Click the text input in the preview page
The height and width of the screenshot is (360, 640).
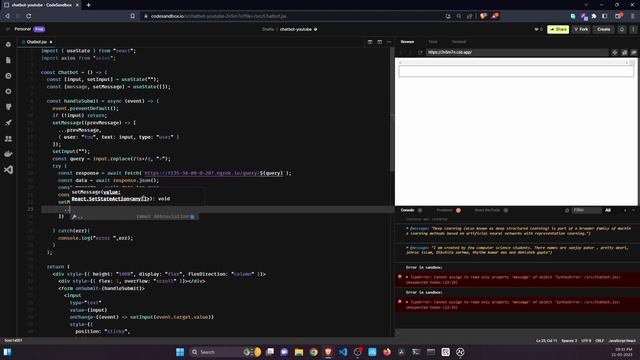click(516, 71)
